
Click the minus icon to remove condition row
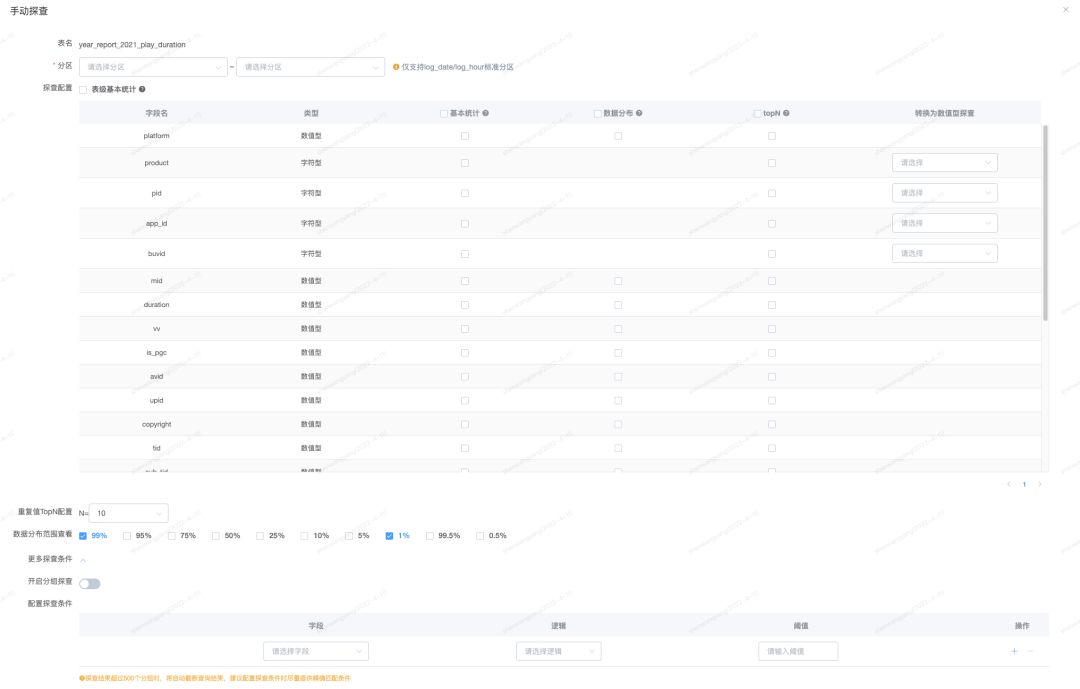[x=1030, y=651]
